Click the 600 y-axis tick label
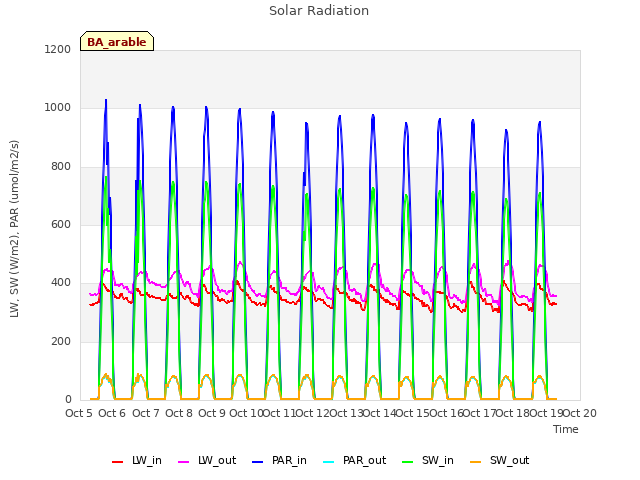This screenshot has height=480, width=640. click(x=61, y=224)
